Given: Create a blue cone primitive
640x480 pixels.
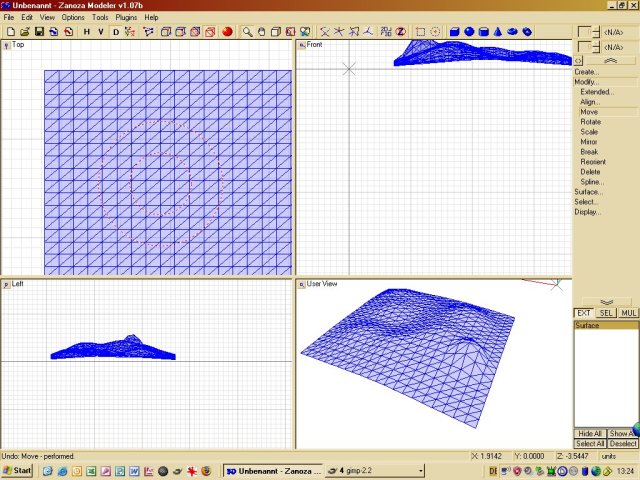Looking at the screenshot, I should 498,31.
